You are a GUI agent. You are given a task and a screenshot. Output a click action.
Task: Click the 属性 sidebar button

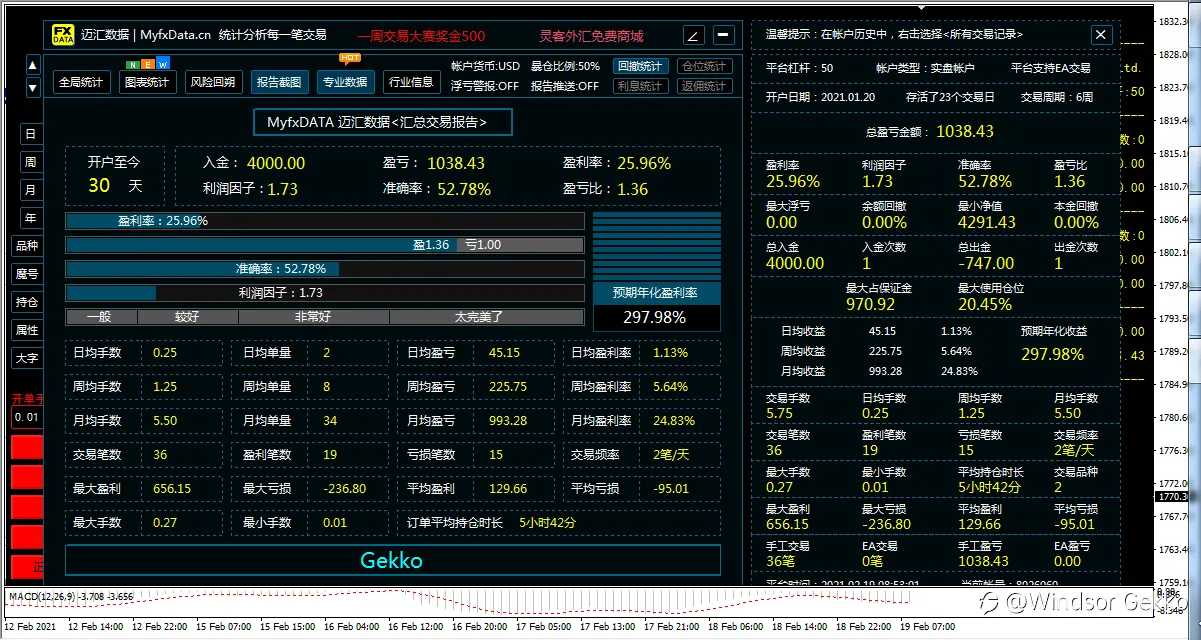click(x=26, y=330)
